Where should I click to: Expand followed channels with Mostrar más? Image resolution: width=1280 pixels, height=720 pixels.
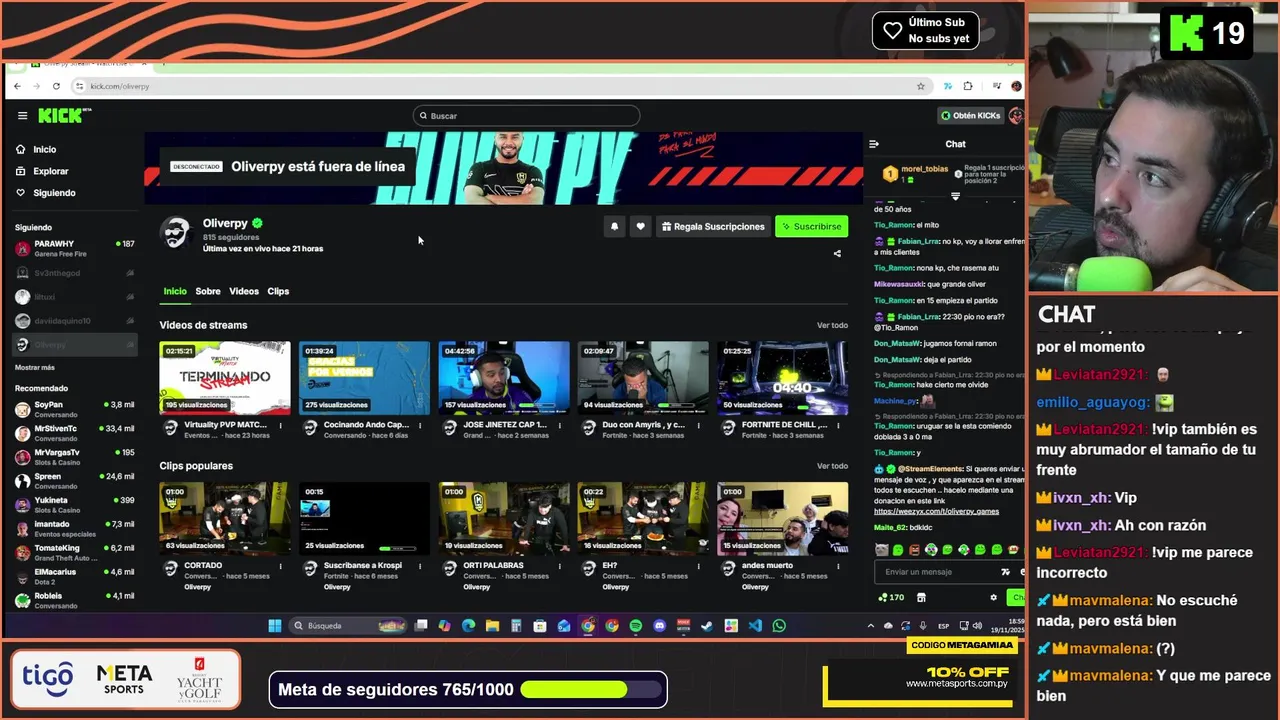pos(35,367)
